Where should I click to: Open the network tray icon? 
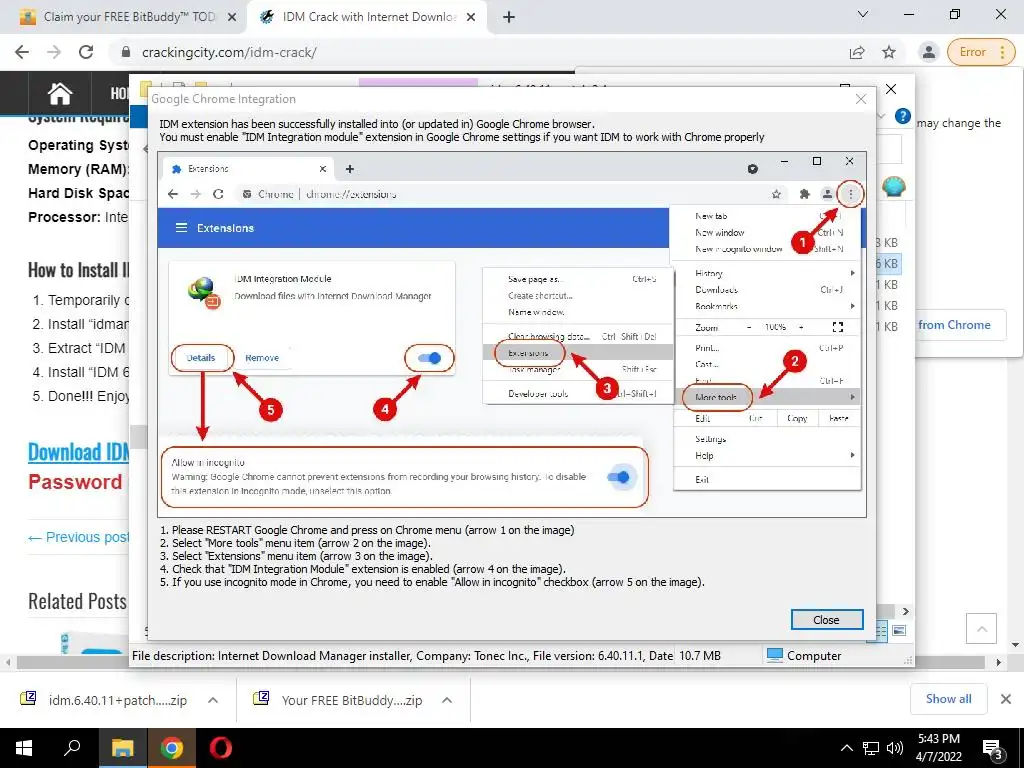coord(871,748)
